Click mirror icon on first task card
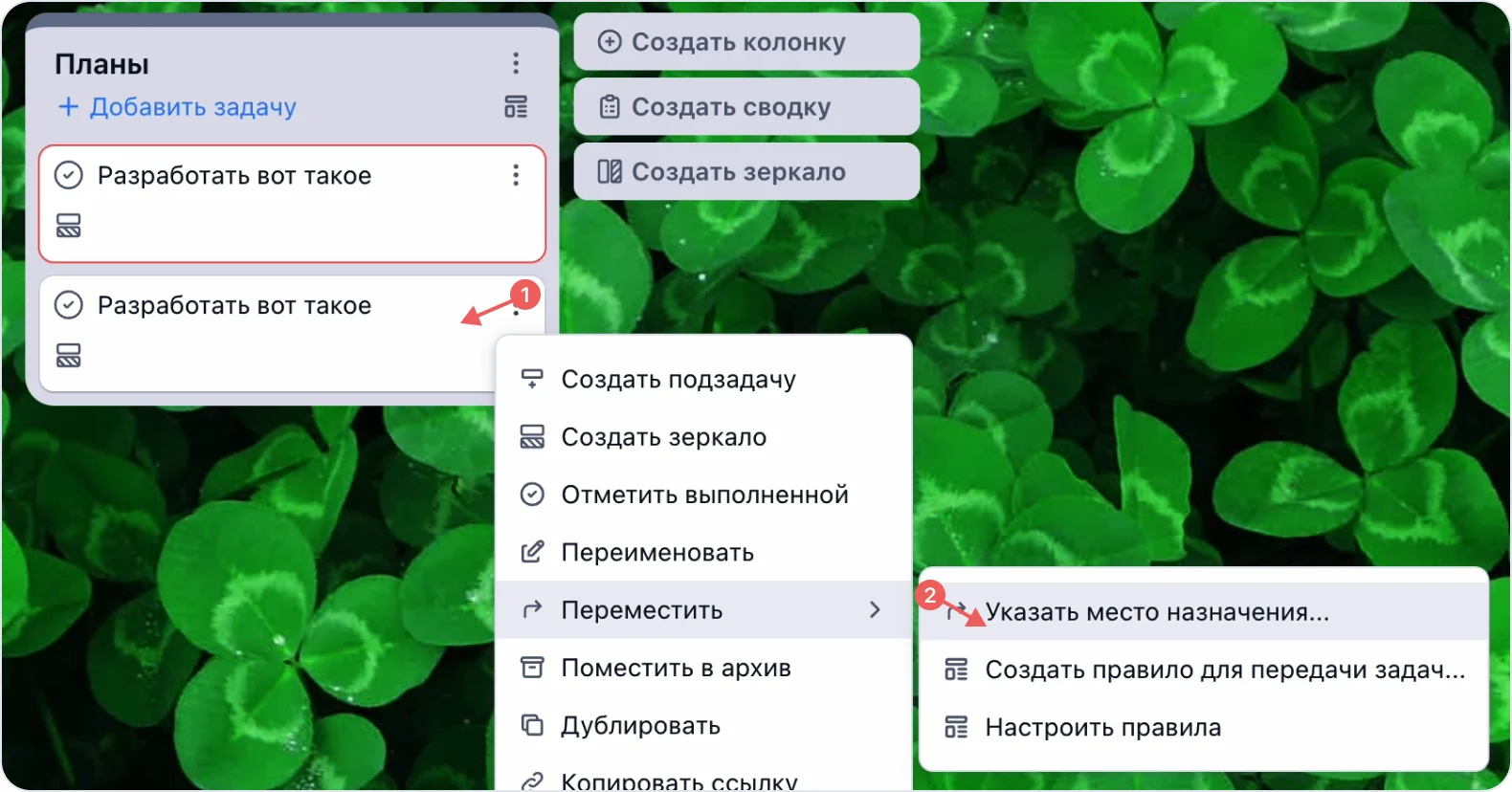Screen dimensions: 1512x792 (69, 226)
